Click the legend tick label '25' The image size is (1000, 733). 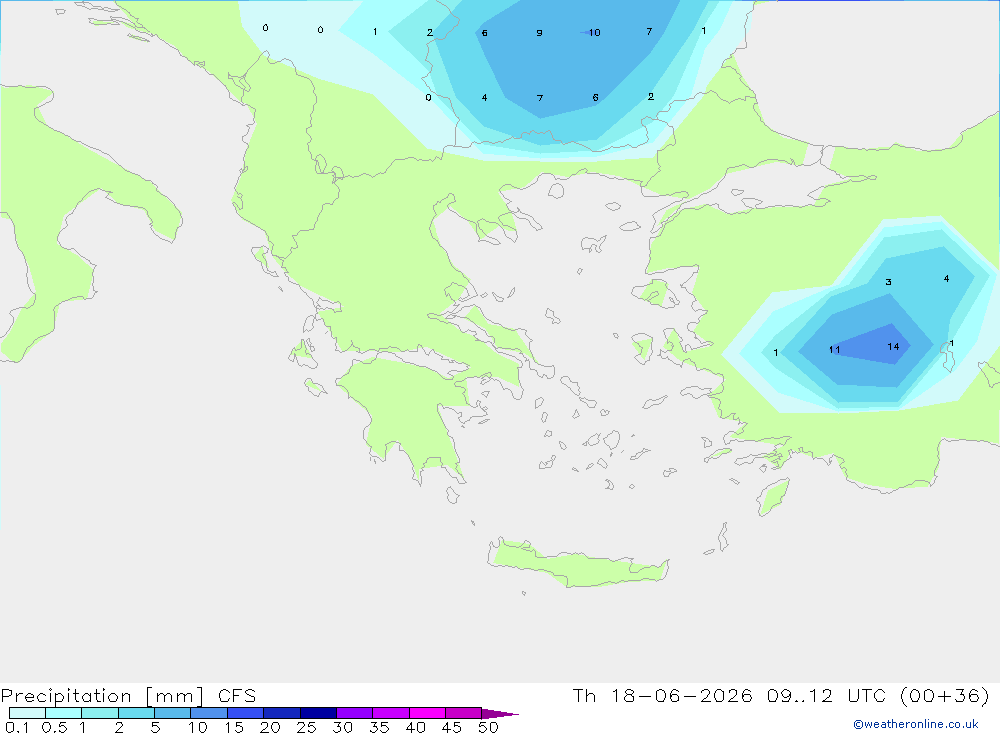[306, 727]
